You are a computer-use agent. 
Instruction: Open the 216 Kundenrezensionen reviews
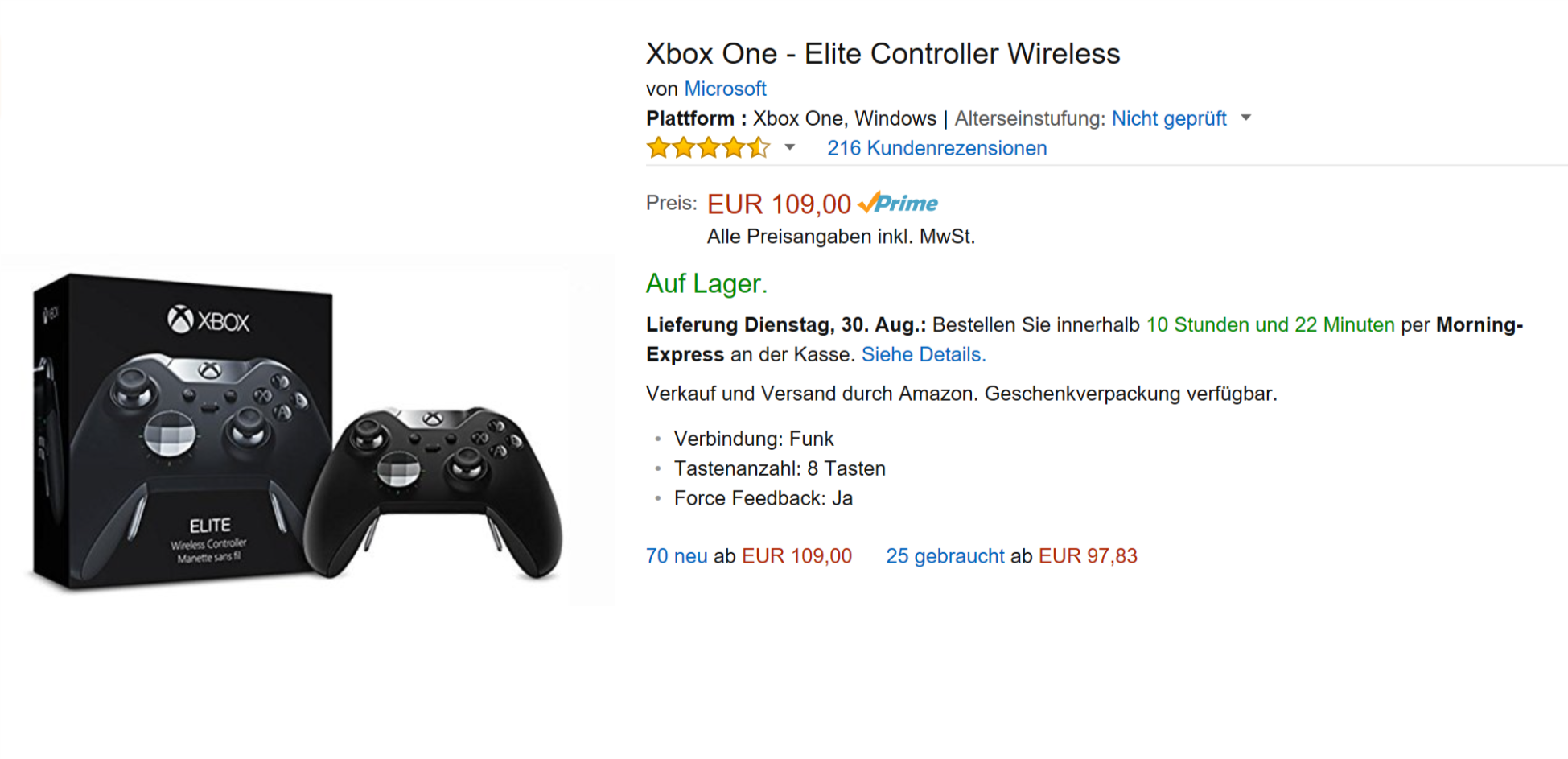point(936,147)
